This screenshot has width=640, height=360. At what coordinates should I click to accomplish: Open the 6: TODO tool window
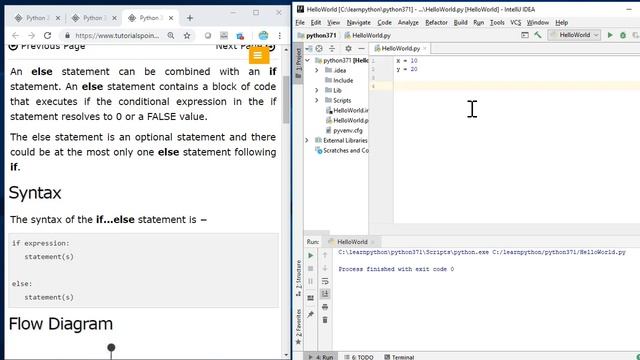(x=359, y=357)
